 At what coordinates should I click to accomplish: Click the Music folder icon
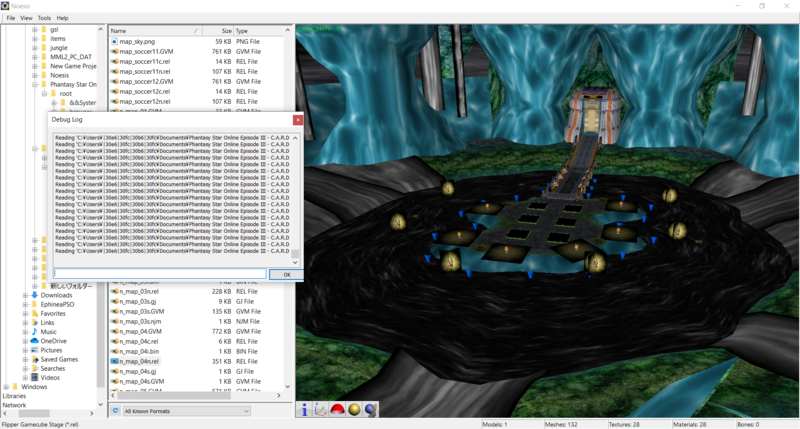[x=35, y=332]
